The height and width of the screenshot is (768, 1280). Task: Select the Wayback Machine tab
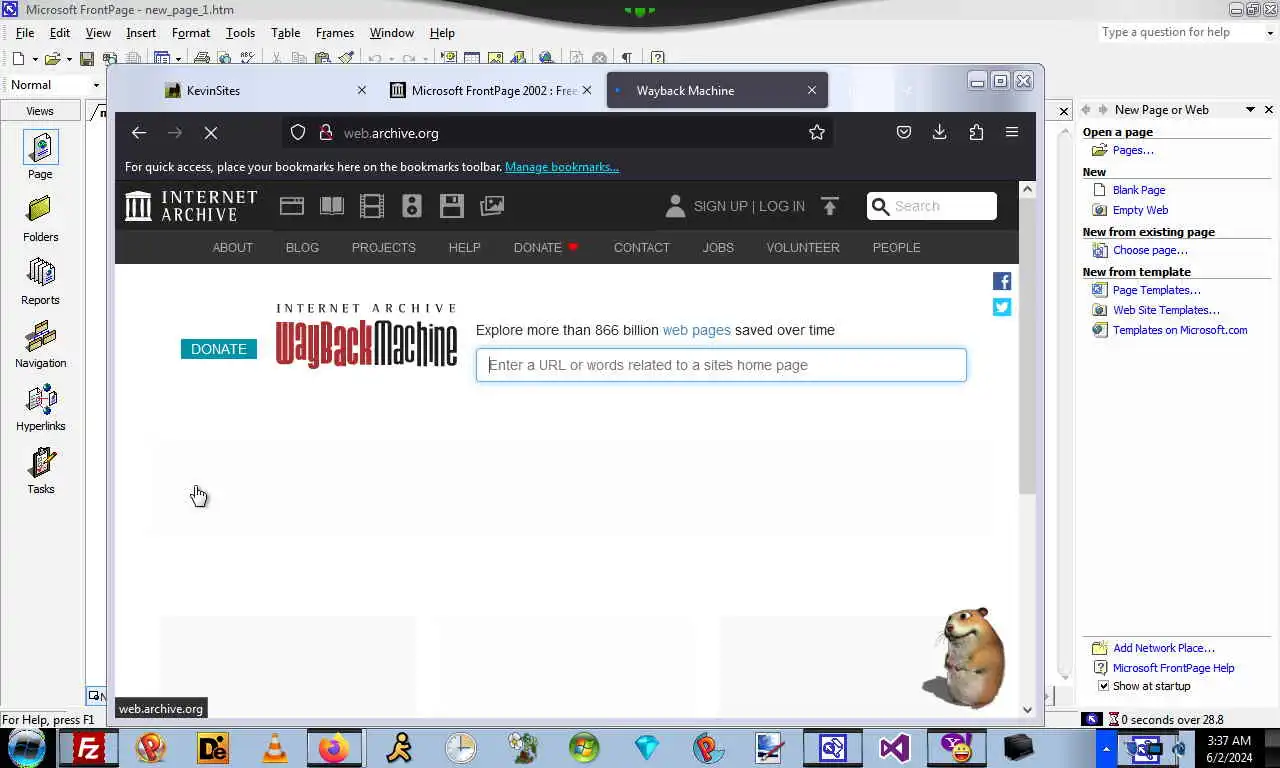[717, 90]
